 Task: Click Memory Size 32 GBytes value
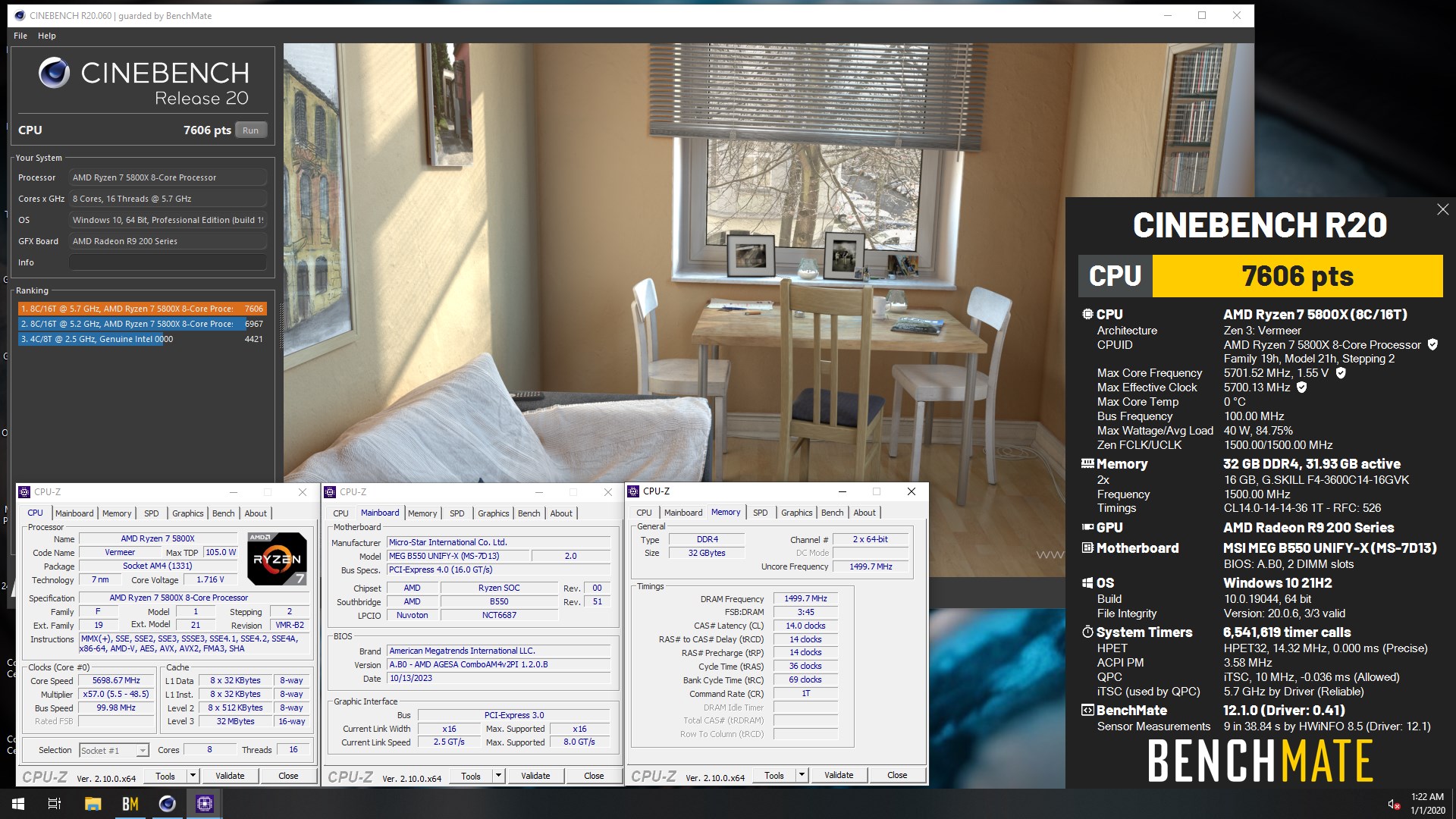tap(707, 554)
